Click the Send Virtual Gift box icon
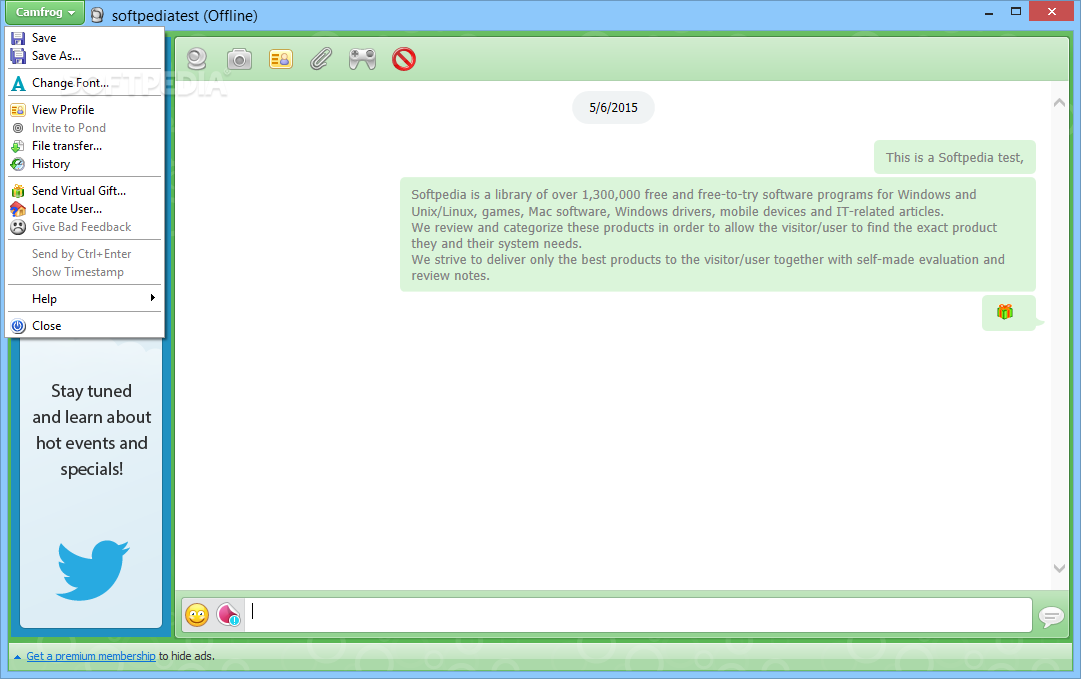Image resolution: width=1081 pixels, height=679 pixels. (x=18, y=191)
